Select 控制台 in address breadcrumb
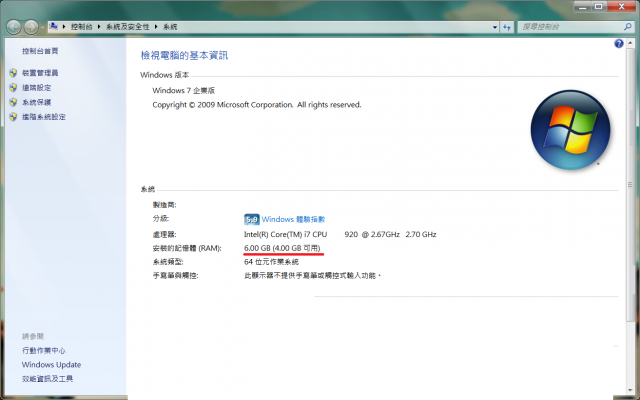Image resolution: width=640 pixels, height=400 pixels. coord(82,27)
